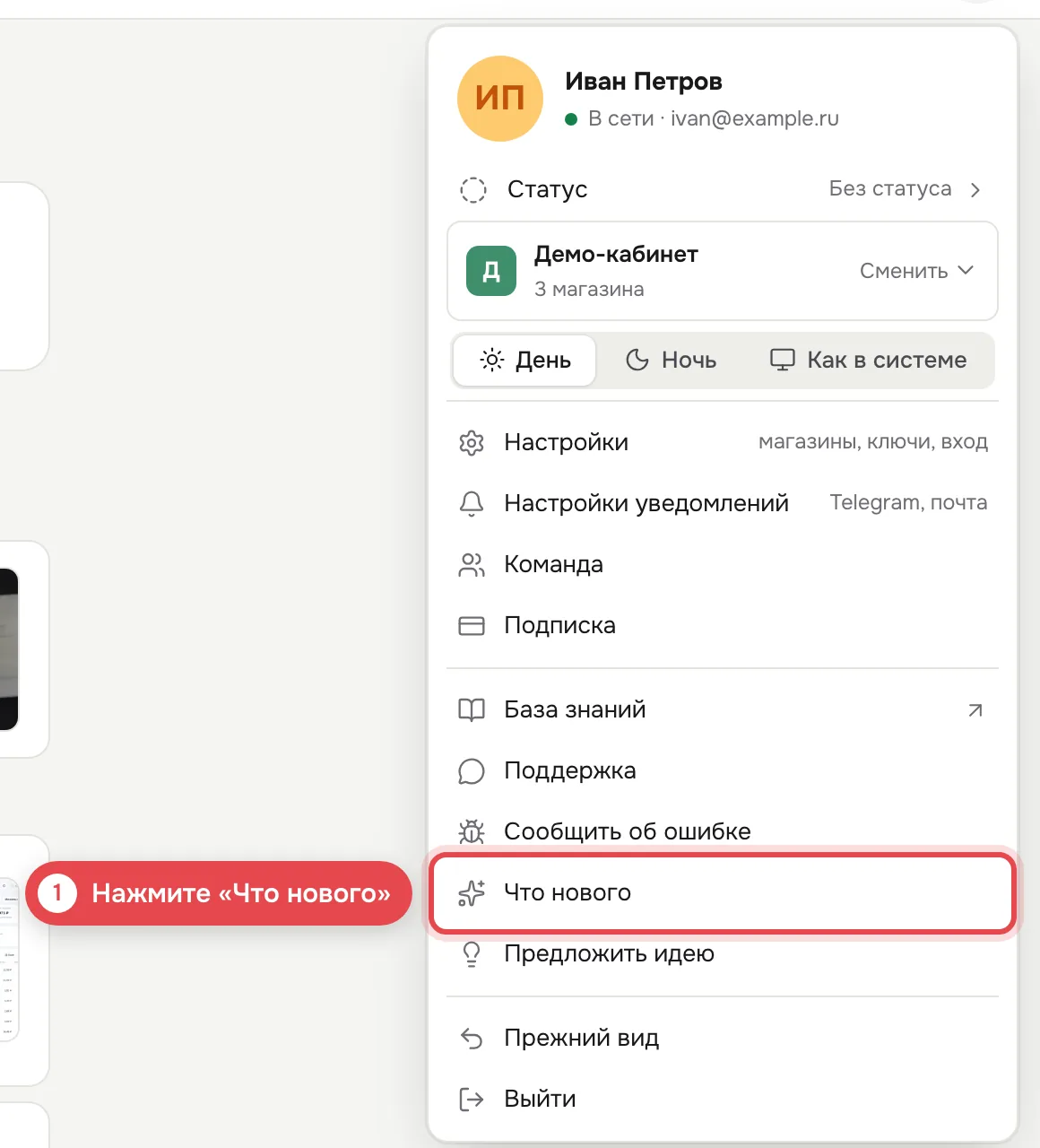Switch theme to Ночь
This screenshot has width=1040, height=1148.
pyautogui.click(x=671, y=361)
